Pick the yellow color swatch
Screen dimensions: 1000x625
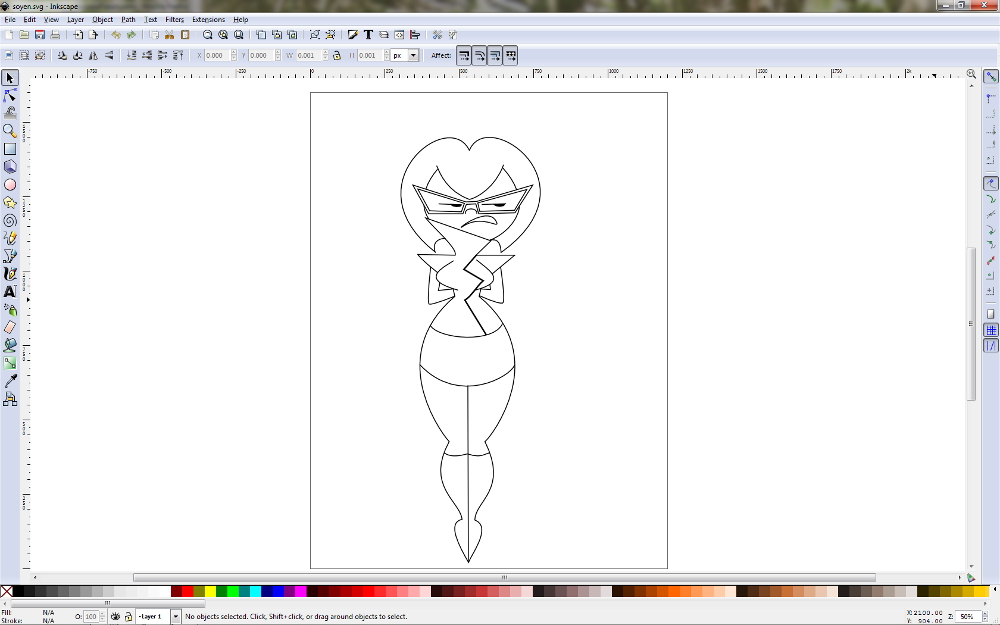coord(210,591)
